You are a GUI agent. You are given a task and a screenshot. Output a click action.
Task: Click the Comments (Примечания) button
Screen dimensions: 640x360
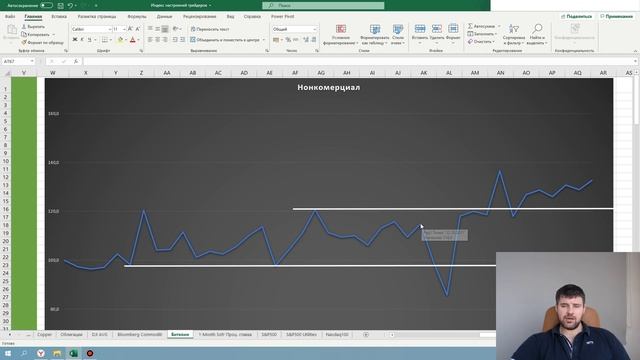click(616, 16)
